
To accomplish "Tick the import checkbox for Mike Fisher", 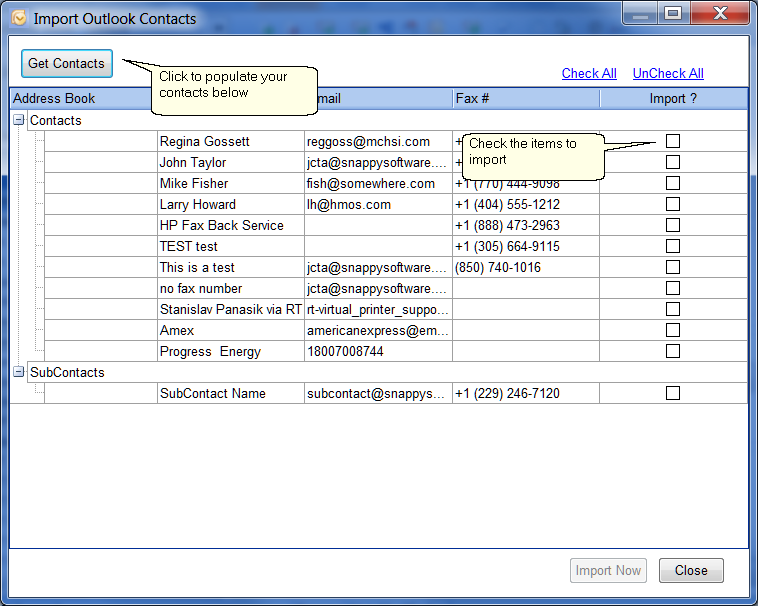I will pyautogui.click(x=673, y=183).
